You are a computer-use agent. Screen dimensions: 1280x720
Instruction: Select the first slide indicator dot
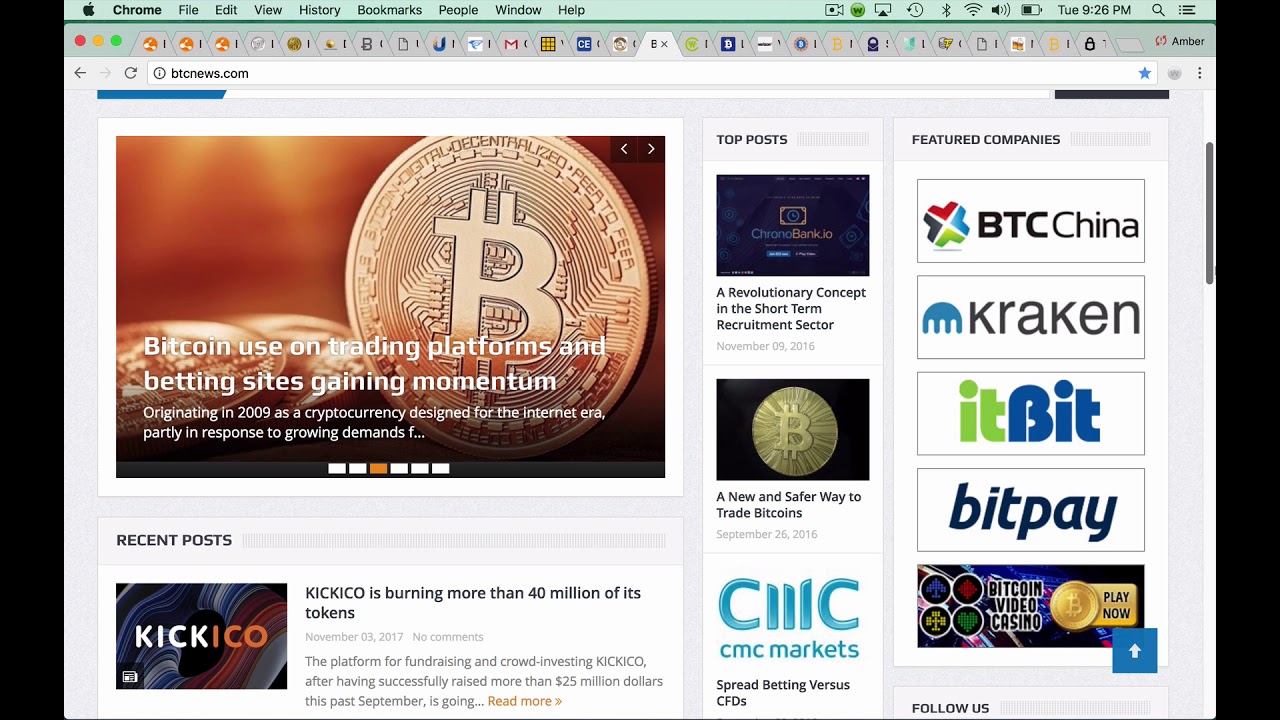tap(337, 468)
